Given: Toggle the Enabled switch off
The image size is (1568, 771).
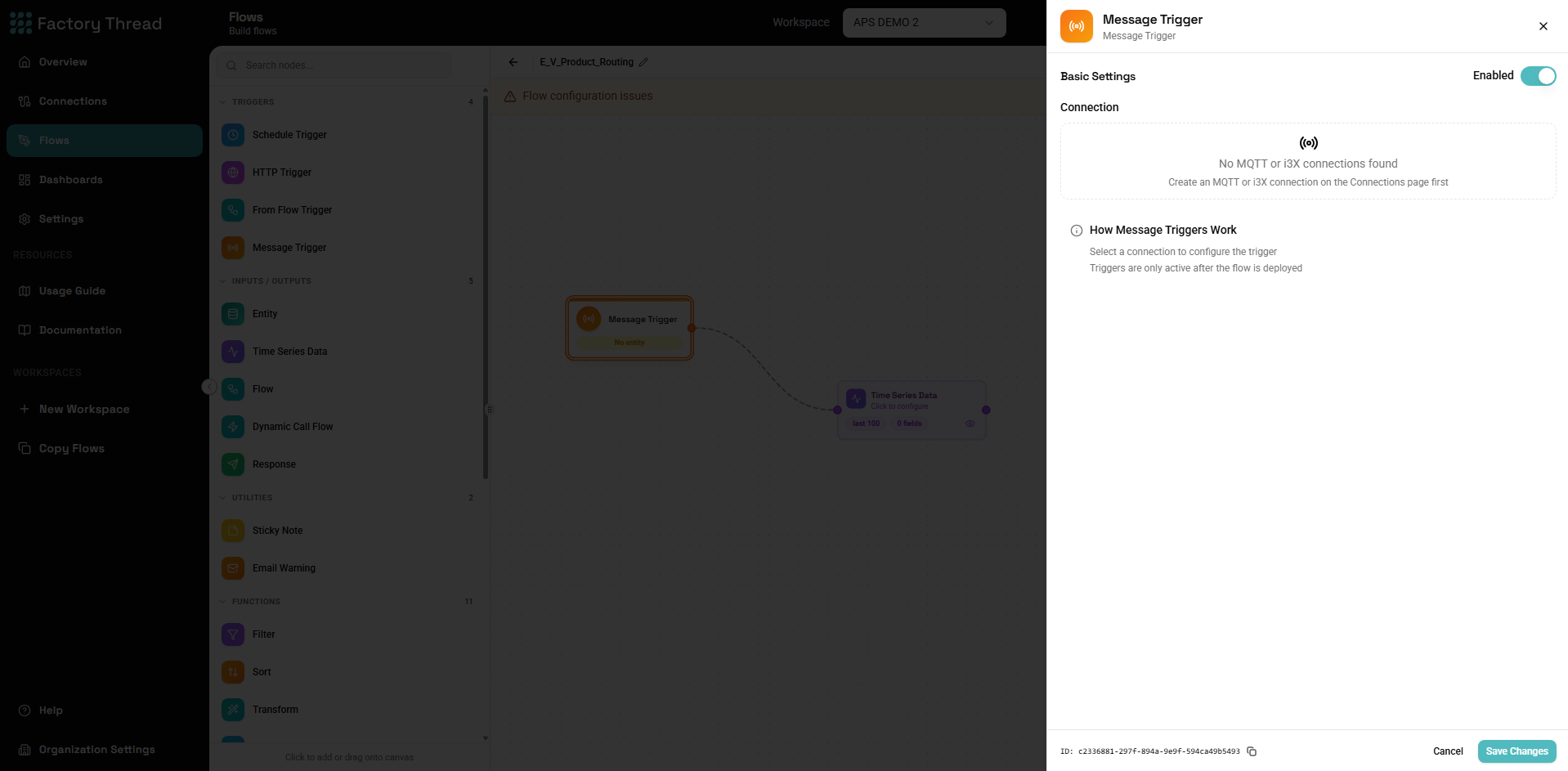Looking at the screenshot, I should 1538,76.
